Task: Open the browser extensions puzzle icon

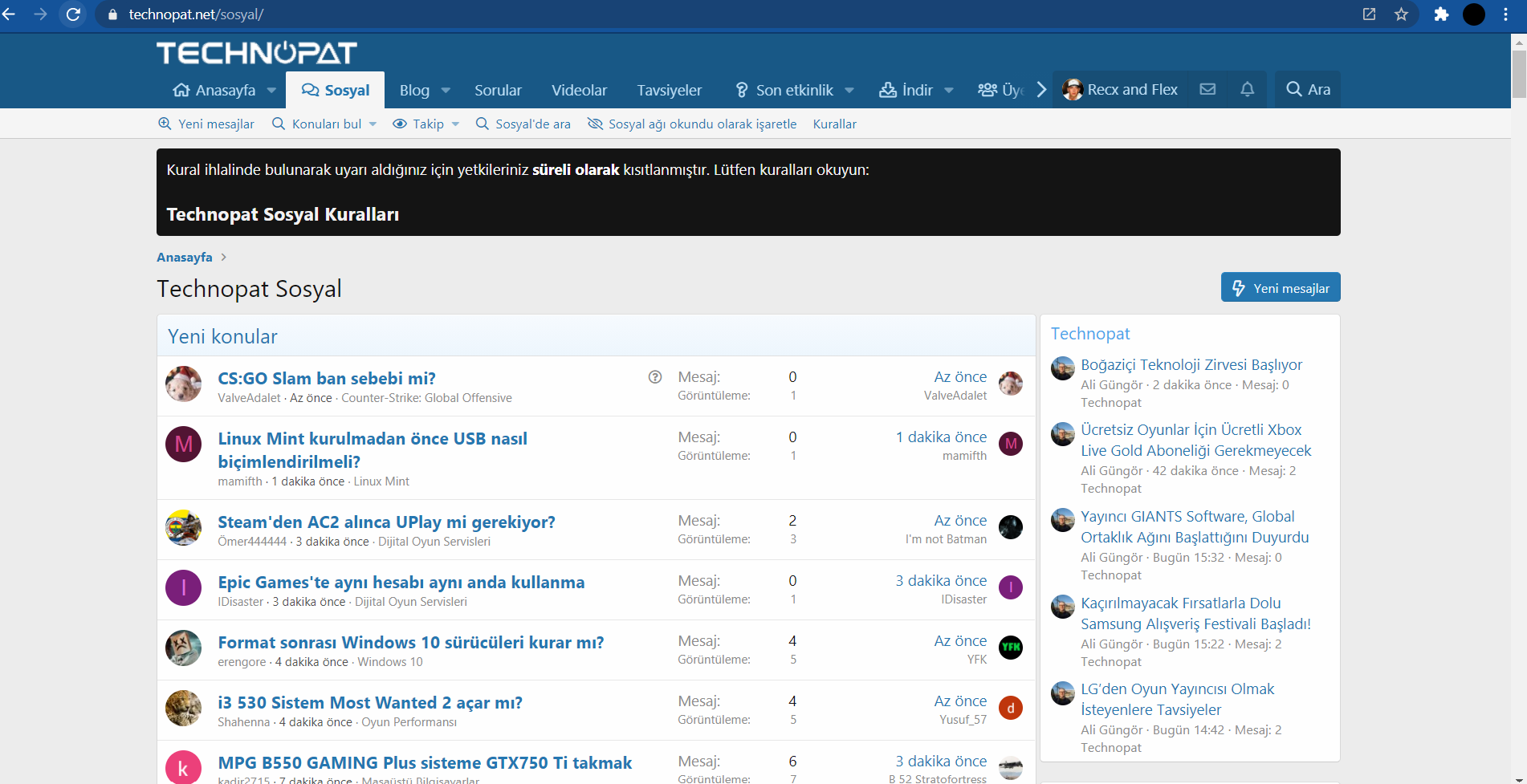Action: (1441, 14)
